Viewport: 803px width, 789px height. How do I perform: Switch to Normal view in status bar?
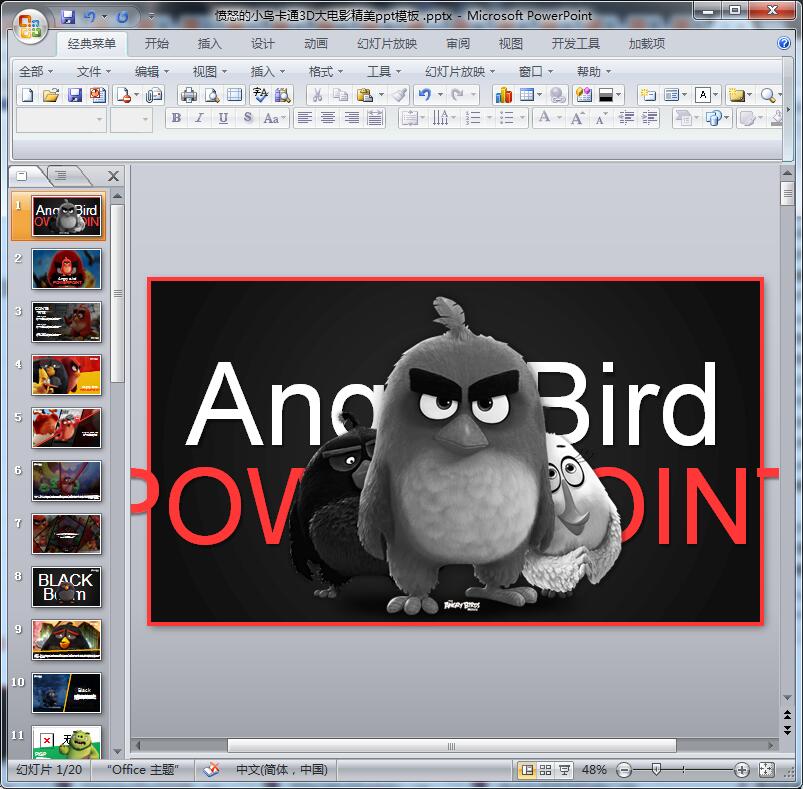pos(526,770)
